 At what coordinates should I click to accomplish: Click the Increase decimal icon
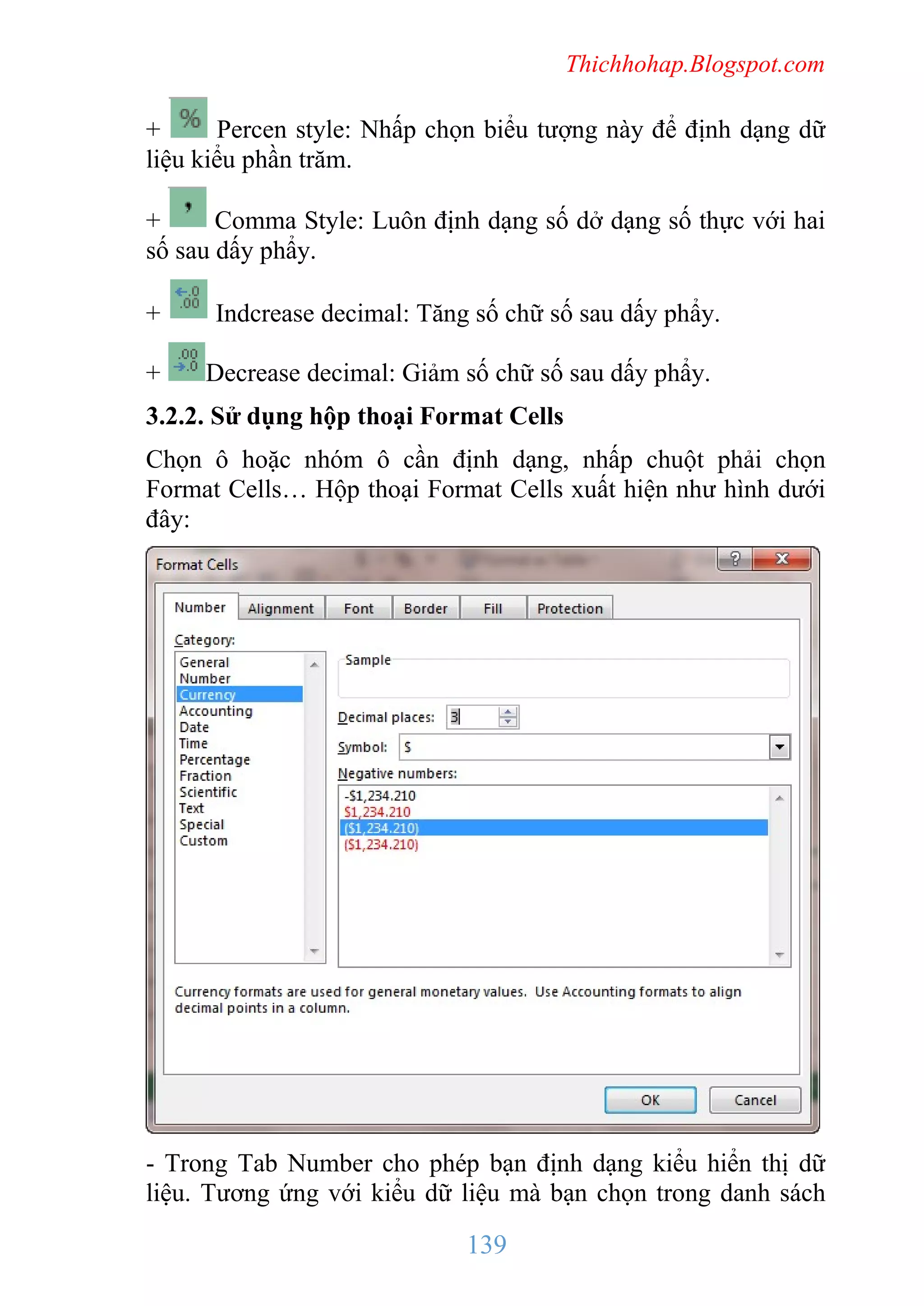point(188,299)
